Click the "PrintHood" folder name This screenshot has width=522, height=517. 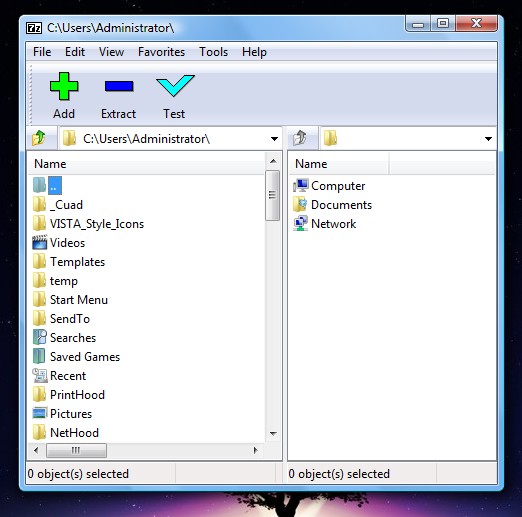pos(77,395)
